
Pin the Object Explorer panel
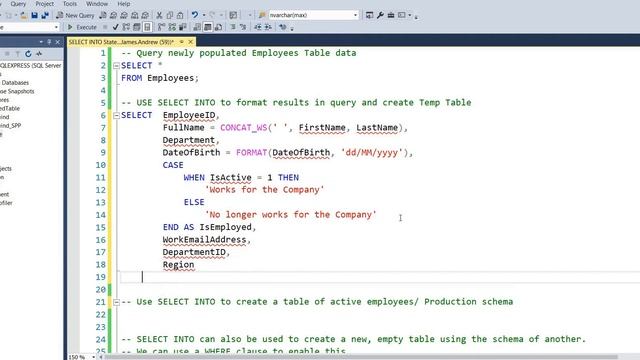click(x=49, y=42)
